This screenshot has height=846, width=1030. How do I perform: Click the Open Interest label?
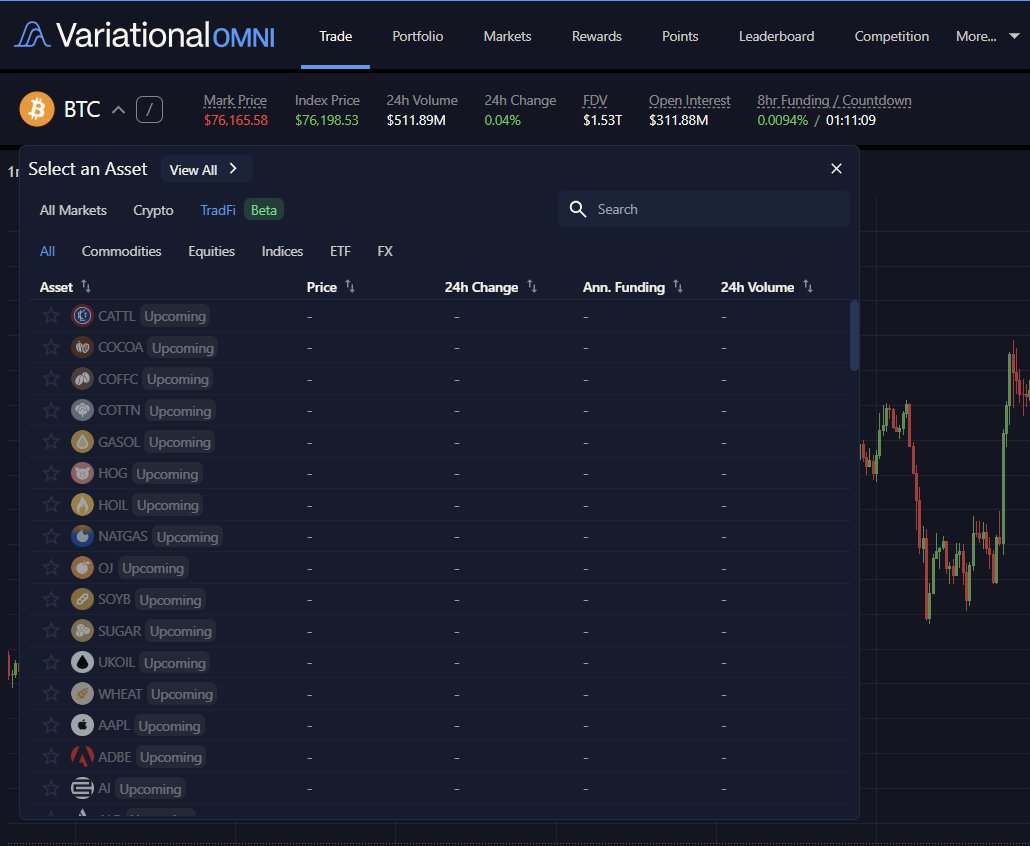pos(690,100)
